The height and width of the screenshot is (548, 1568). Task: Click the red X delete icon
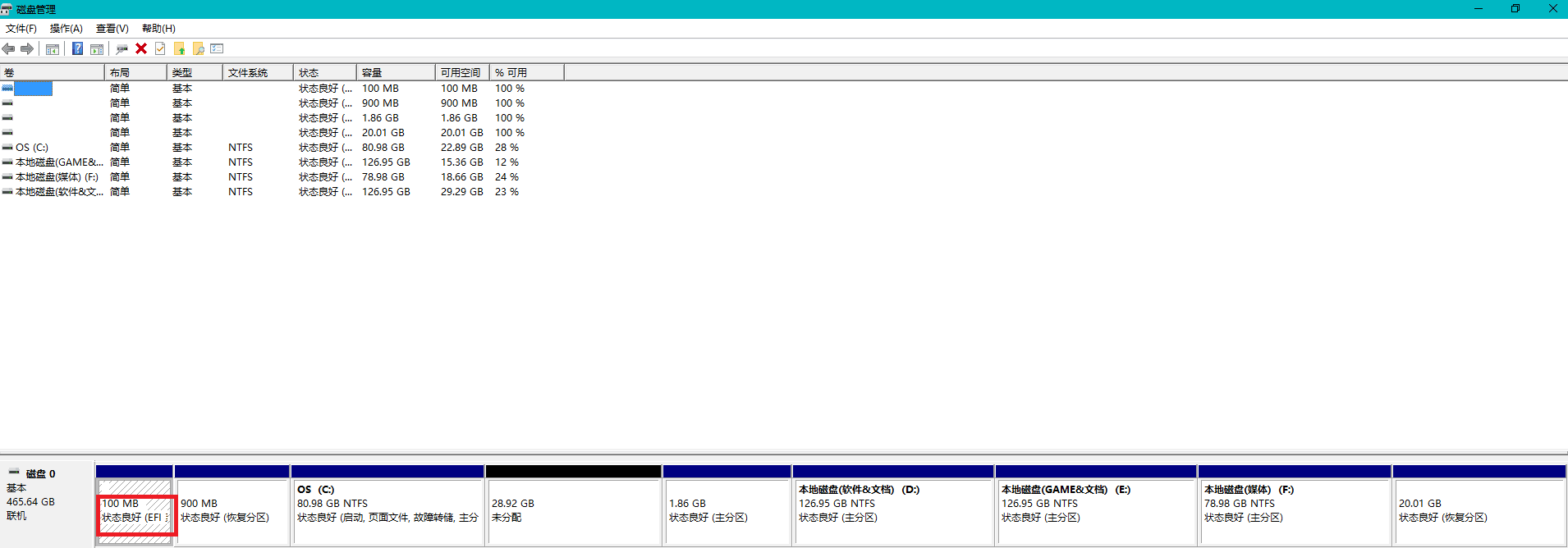click(x=141, y=49)
